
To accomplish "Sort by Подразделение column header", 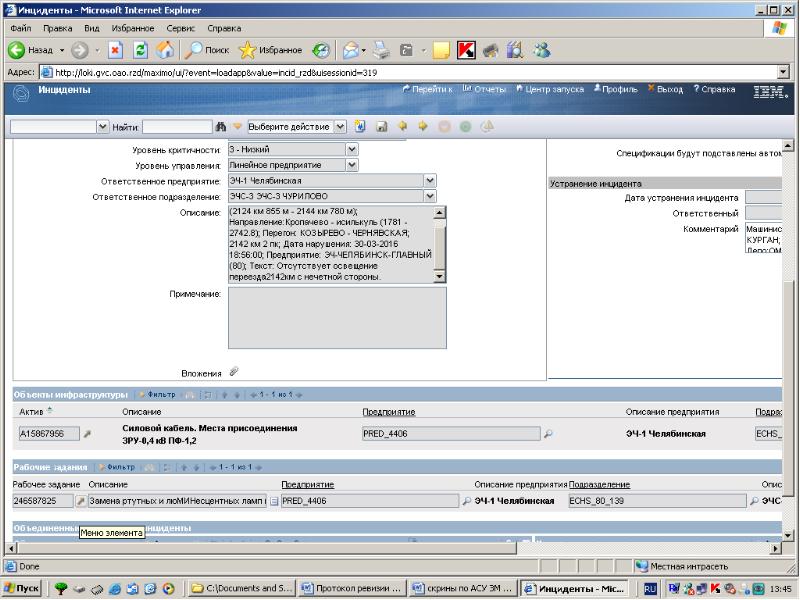I will (599, 485).
